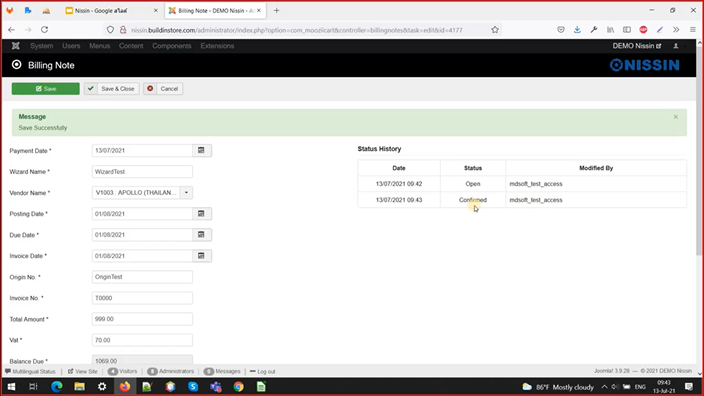Viewport: 704px width, 396px height.
Task: Open the Firefox library icon
Action: pos(611,30)
